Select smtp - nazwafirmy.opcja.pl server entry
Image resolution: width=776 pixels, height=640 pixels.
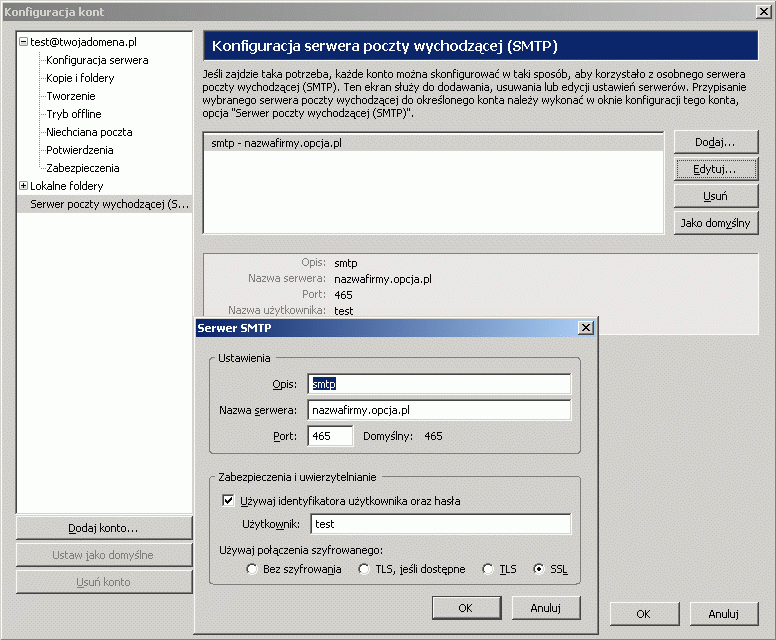(x=434, y=143)
